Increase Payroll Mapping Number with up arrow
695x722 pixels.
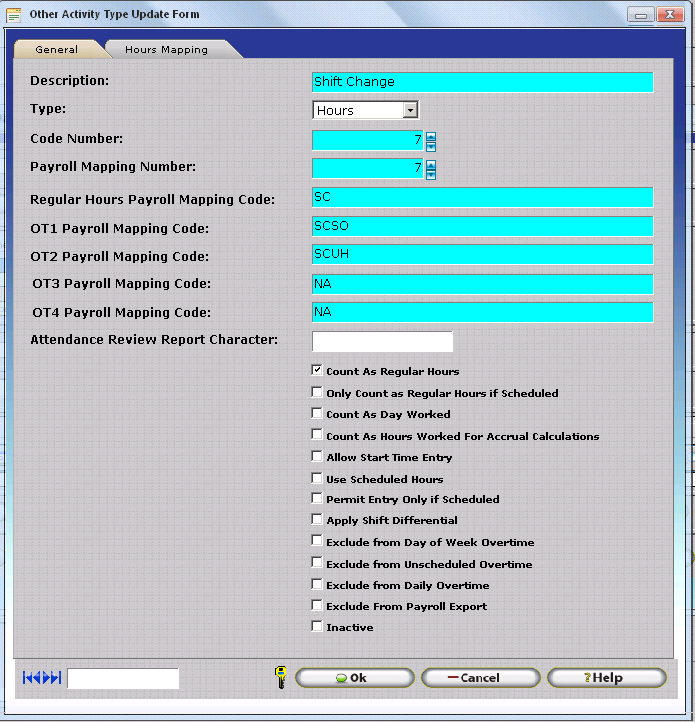(x=431, y=164)
